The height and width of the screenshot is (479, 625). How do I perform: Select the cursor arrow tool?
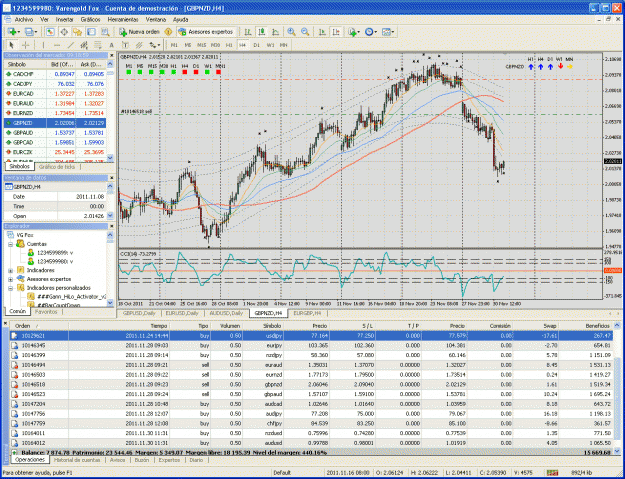point(12,45)
